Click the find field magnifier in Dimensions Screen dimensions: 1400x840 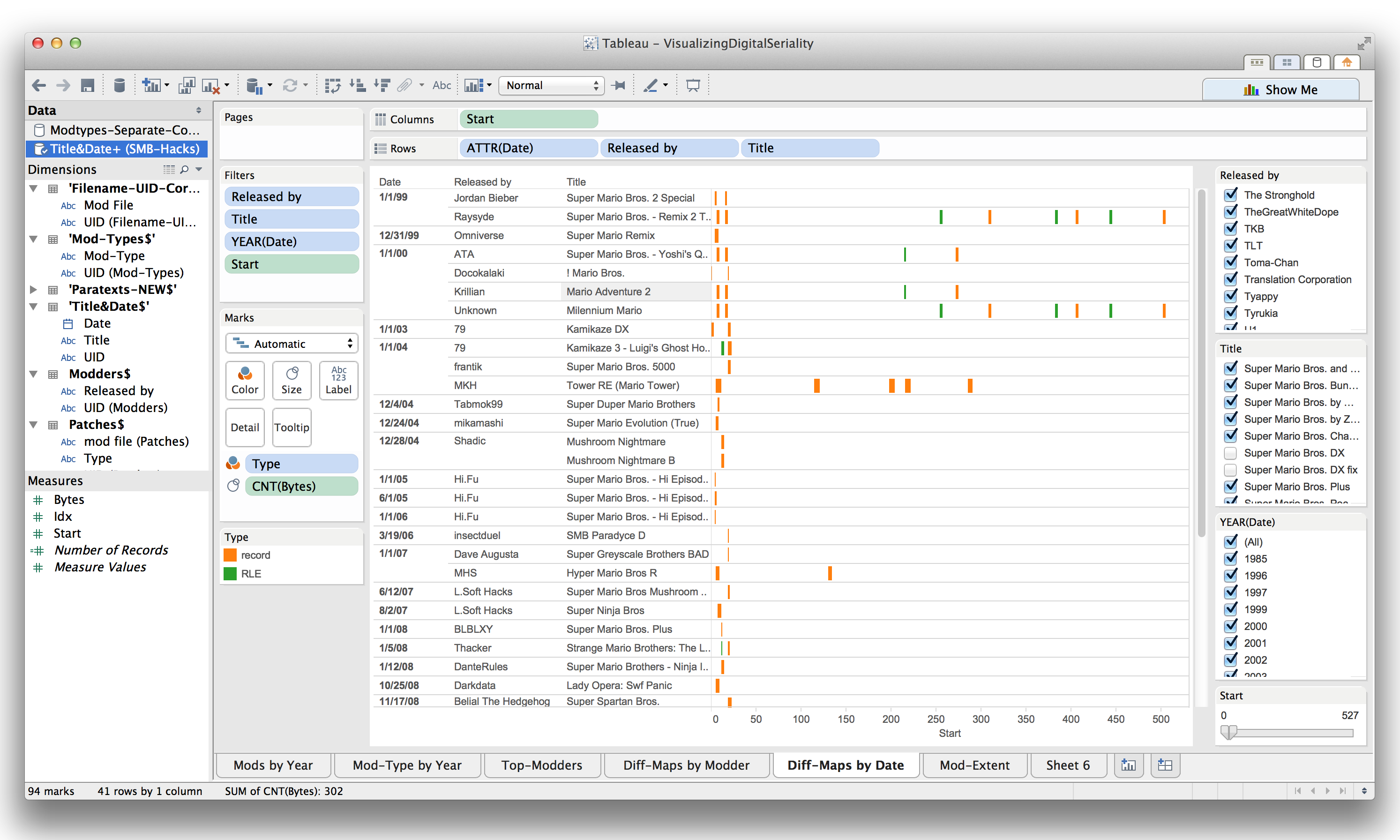(185, 169)
